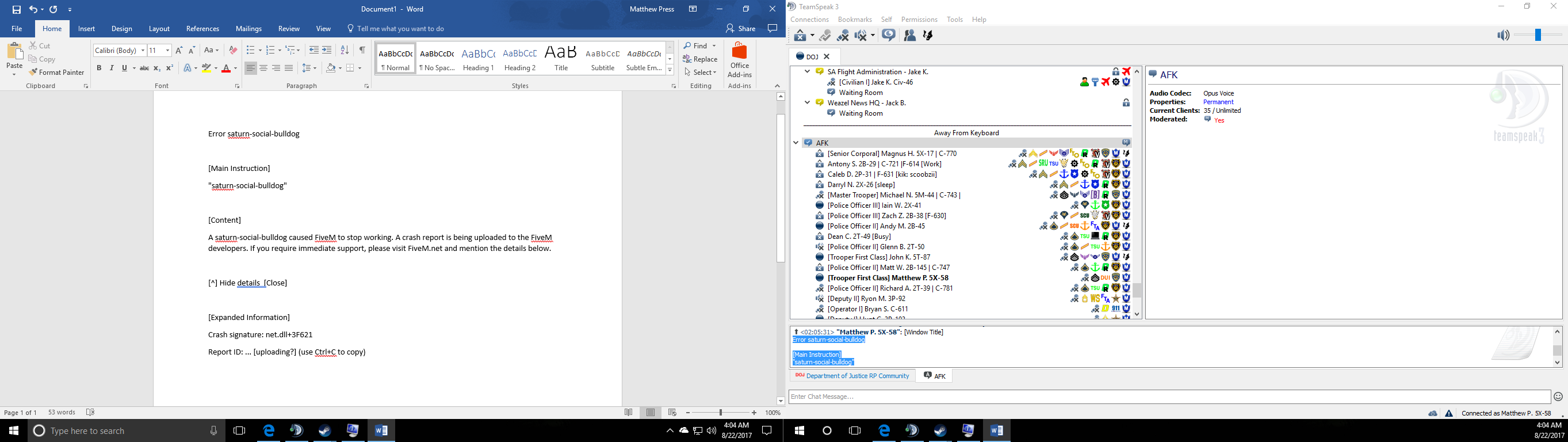This screenshot has height=442, width=1568.
Task: Select user Matthew P. 5X-58 in channel tree
Action: click(x=888, y=278)
